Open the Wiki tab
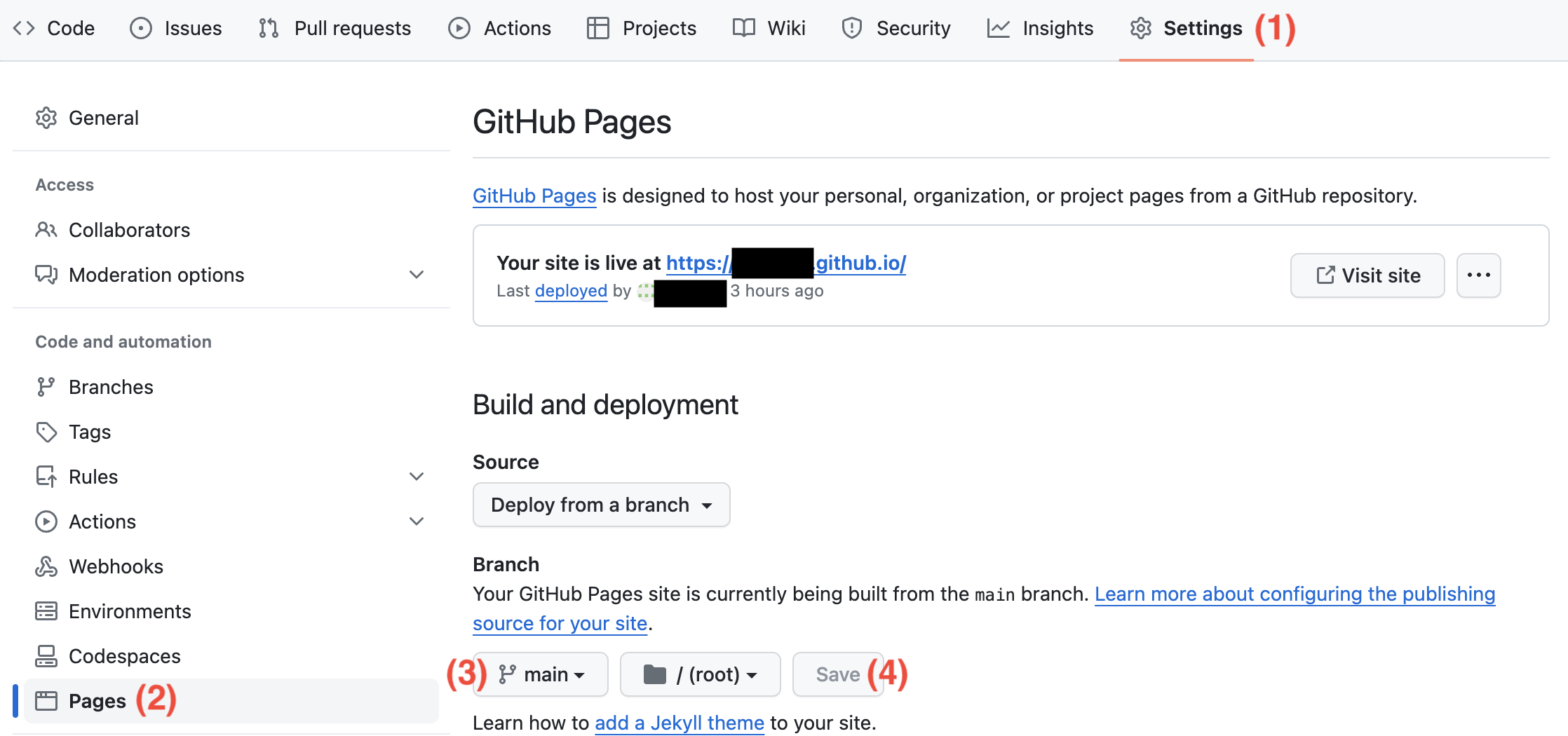1568x736 pixels. (x=769, y=28)
